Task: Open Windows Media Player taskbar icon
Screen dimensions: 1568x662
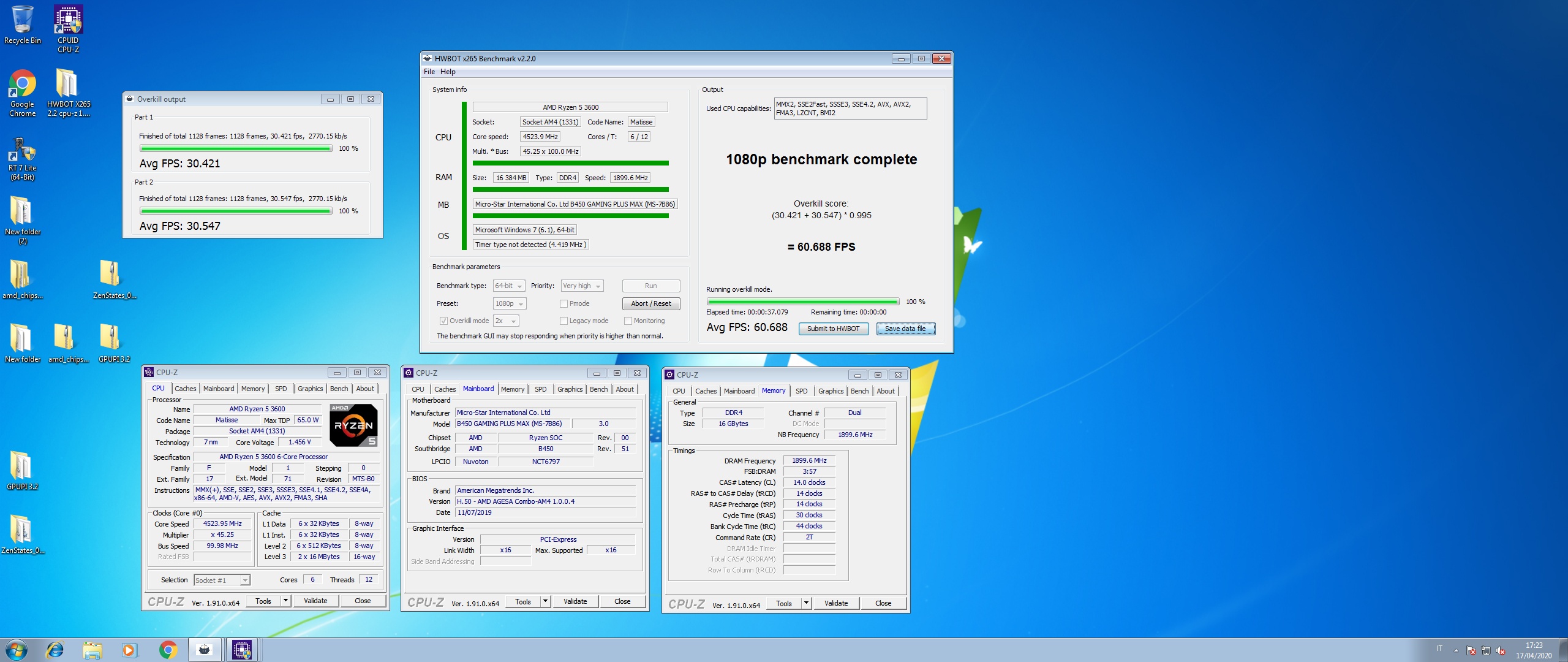Action: [x=129, y=650]
